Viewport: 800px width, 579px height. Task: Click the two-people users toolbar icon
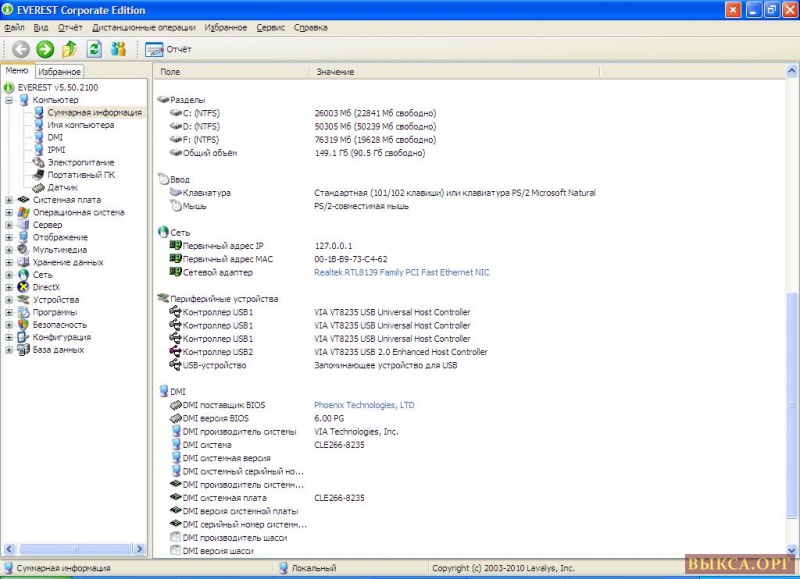119,49
